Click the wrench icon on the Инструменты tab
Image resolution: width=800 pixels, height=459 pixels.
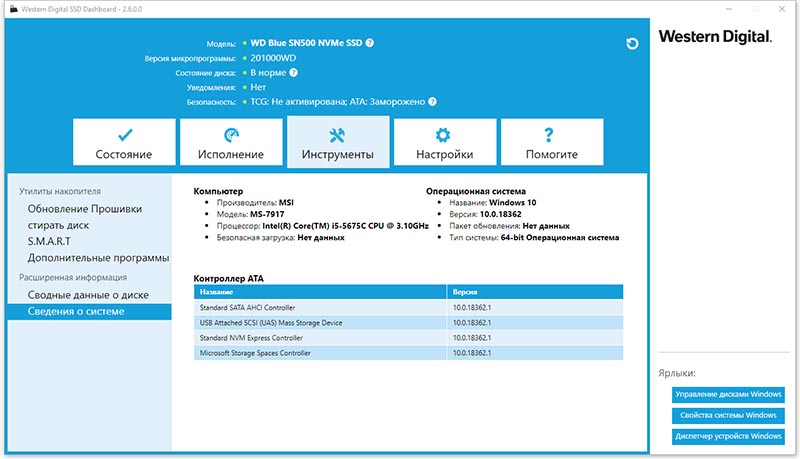(337, 135)
